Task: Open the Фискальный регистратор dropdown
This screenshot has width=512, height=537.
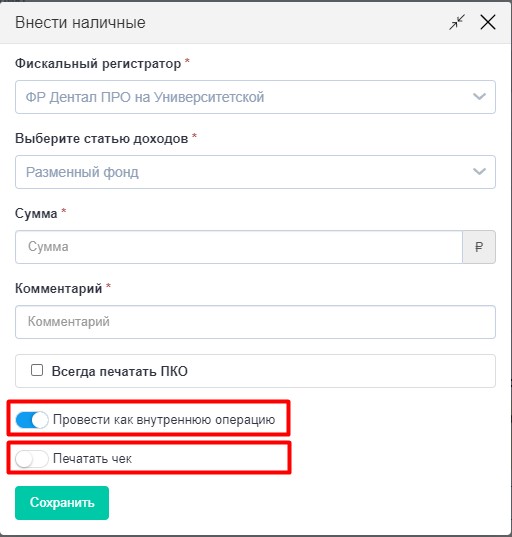Action: (x=255, y=97)
